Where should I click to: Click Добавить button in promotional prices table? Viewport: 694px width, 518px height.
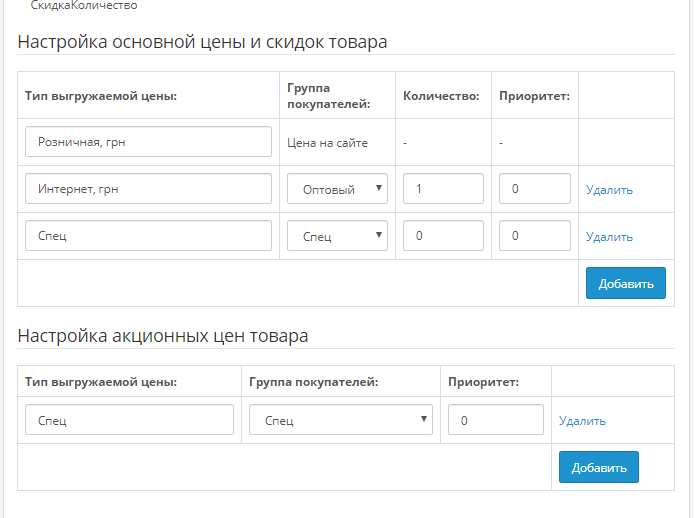599,467
